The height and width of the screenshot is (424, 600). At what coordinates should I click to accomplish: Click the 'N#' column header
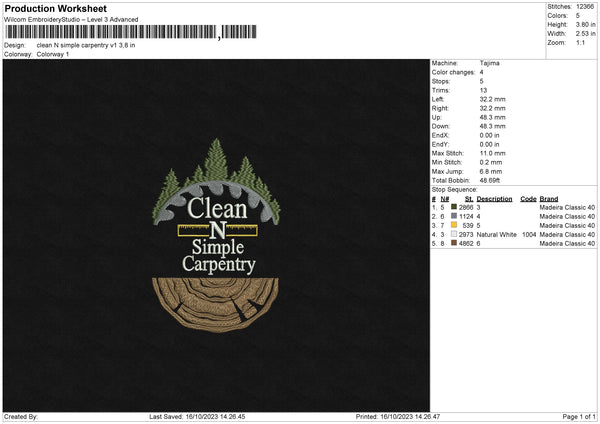click(x=445, y=199)
